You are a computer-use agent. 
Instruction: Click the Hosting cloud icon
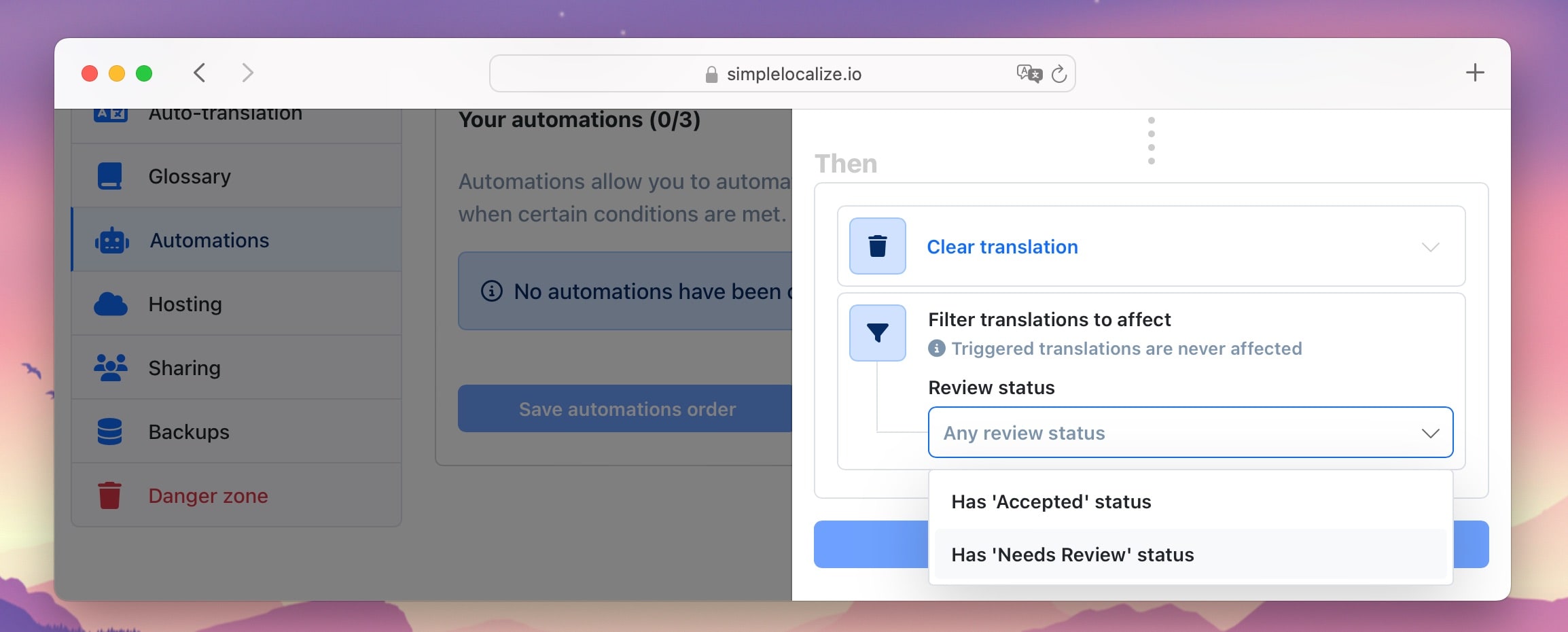point(110,304)
